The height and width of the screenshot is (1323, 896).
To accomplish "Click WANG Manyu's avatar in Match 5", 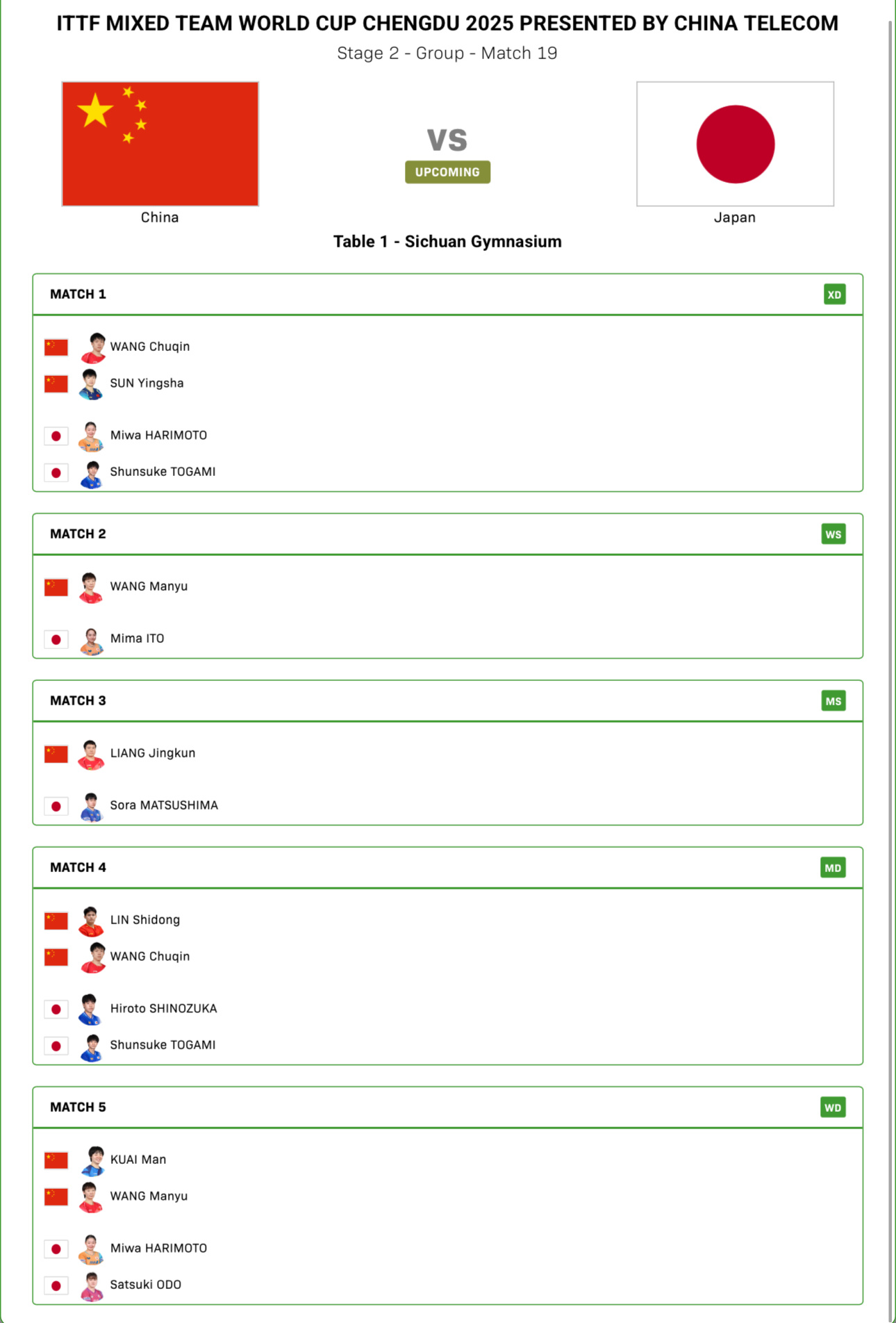I will click(x=91, y=1198).
